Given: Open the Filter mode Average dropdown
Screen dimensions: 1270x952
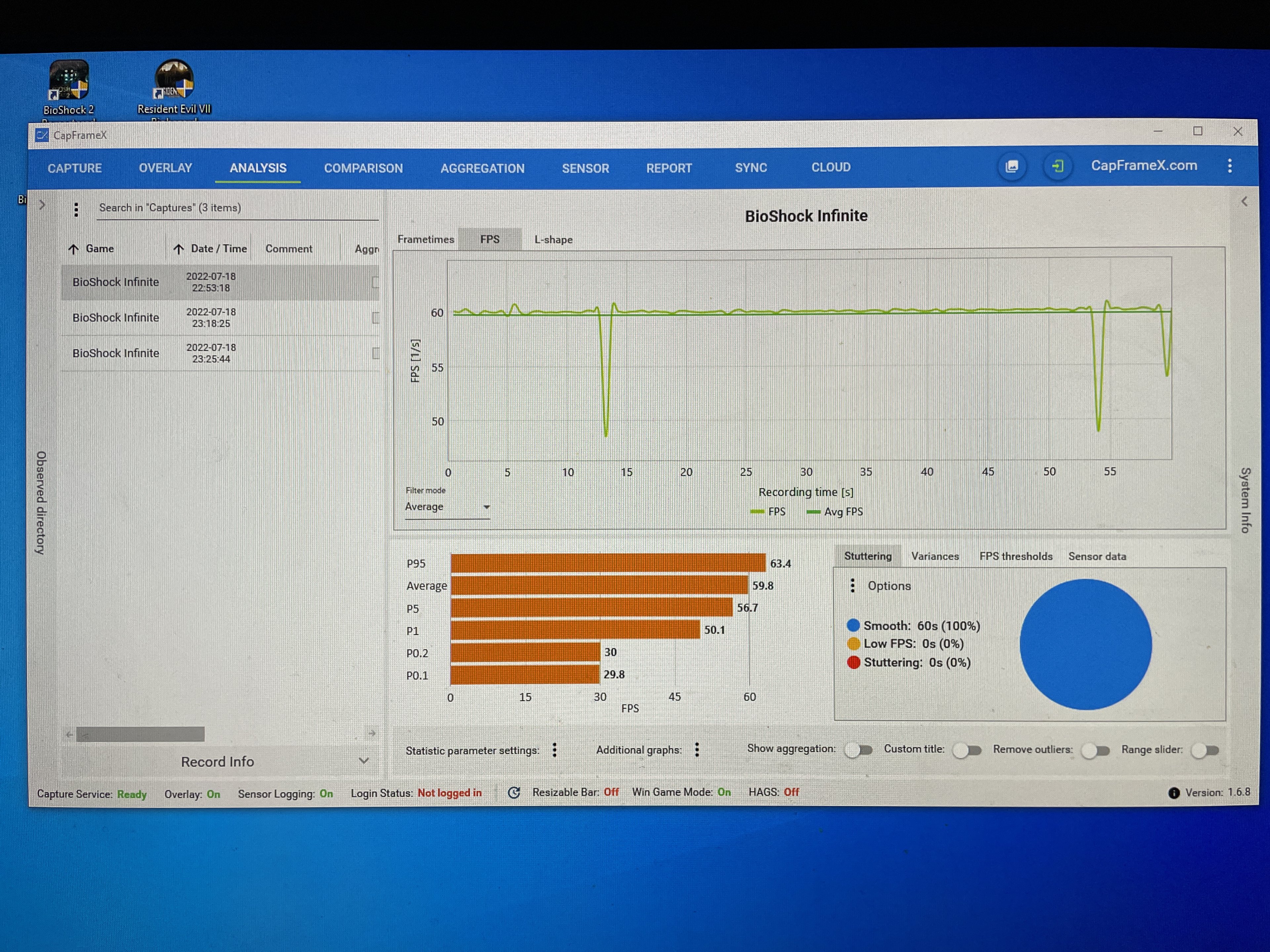Looking at the screenshot, I should point(447,507).
